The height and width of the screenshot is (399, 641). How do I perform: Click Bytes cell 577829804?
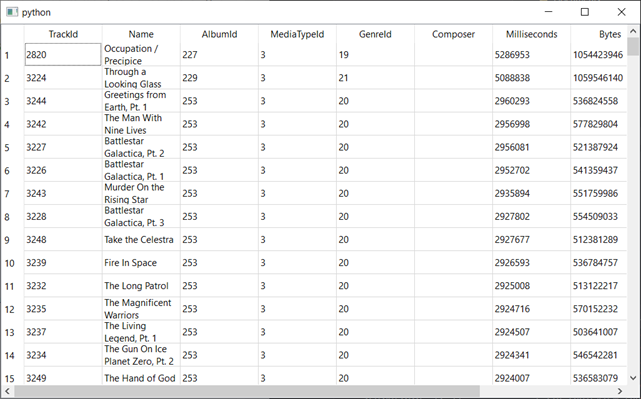click(599, 124)
